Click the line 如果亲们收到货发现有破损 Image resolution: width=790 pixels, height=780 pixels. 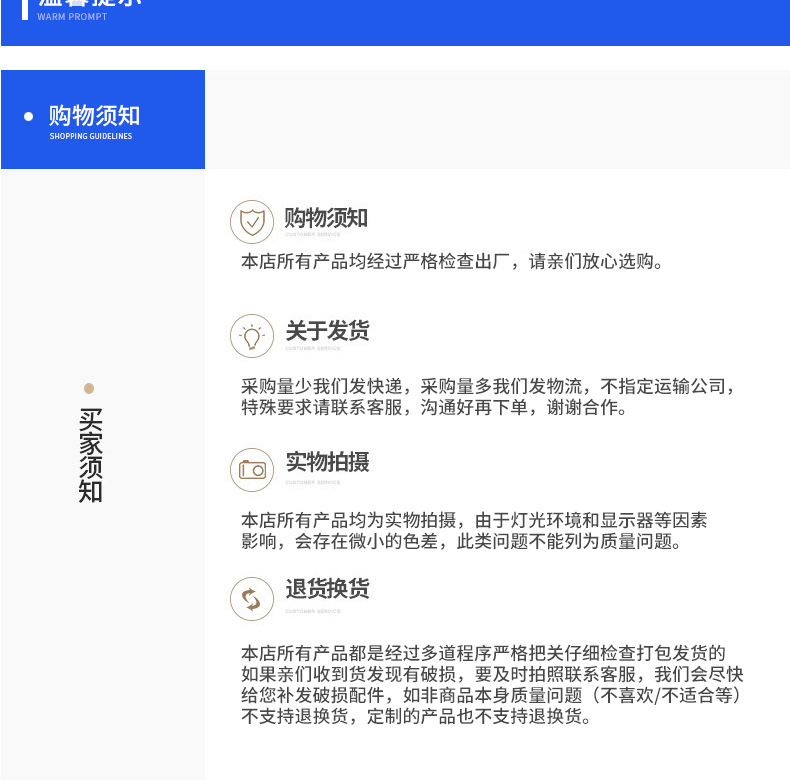pos(492,674)
